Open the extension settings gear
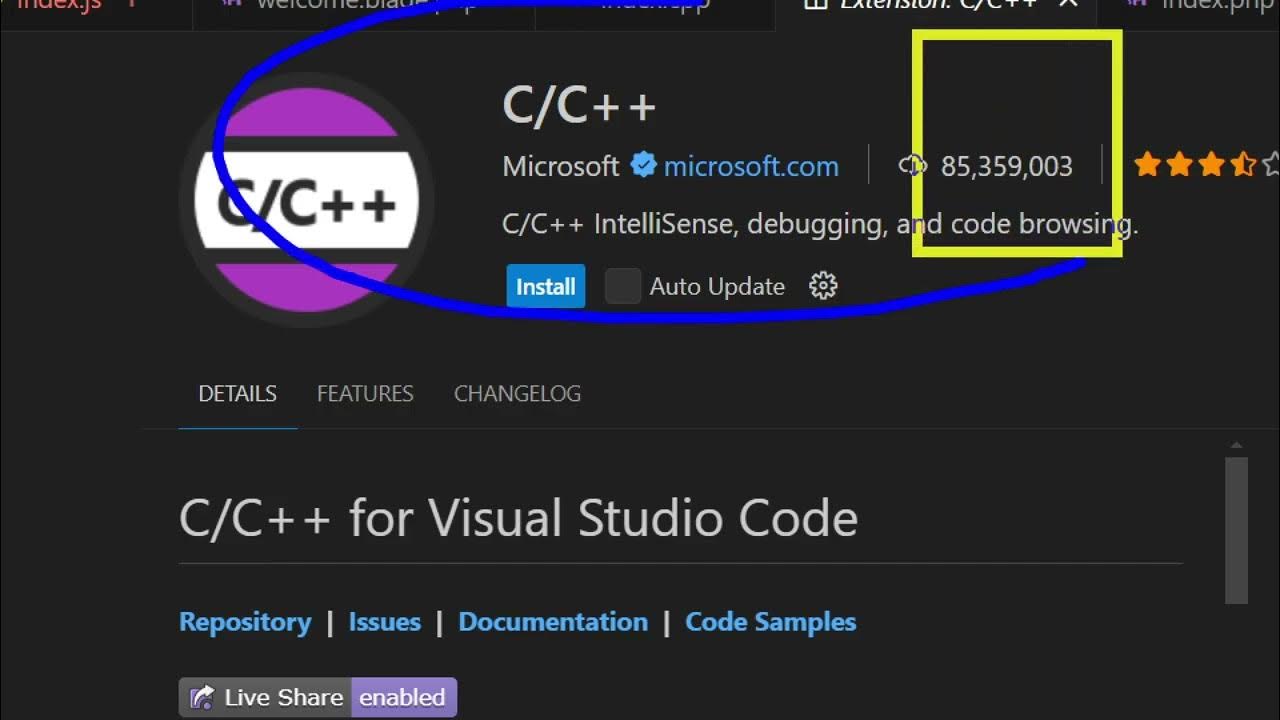The height and width of the screenshot is (720, 1280). point(823,287)
